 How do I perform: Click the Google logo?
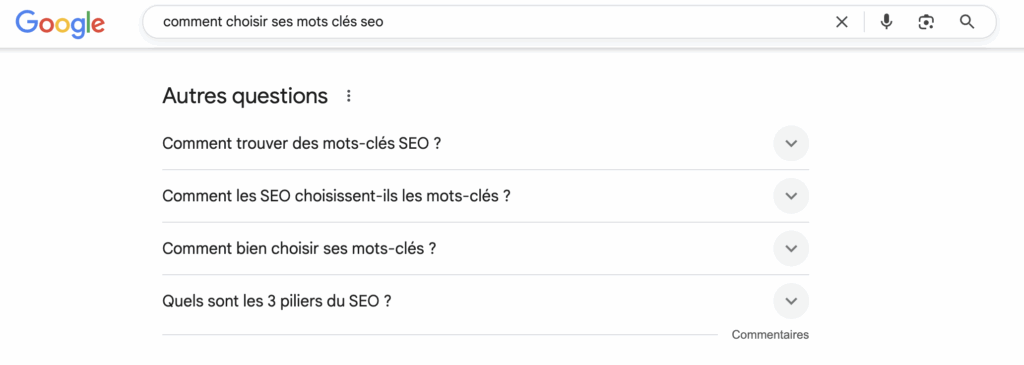point(60,24)
